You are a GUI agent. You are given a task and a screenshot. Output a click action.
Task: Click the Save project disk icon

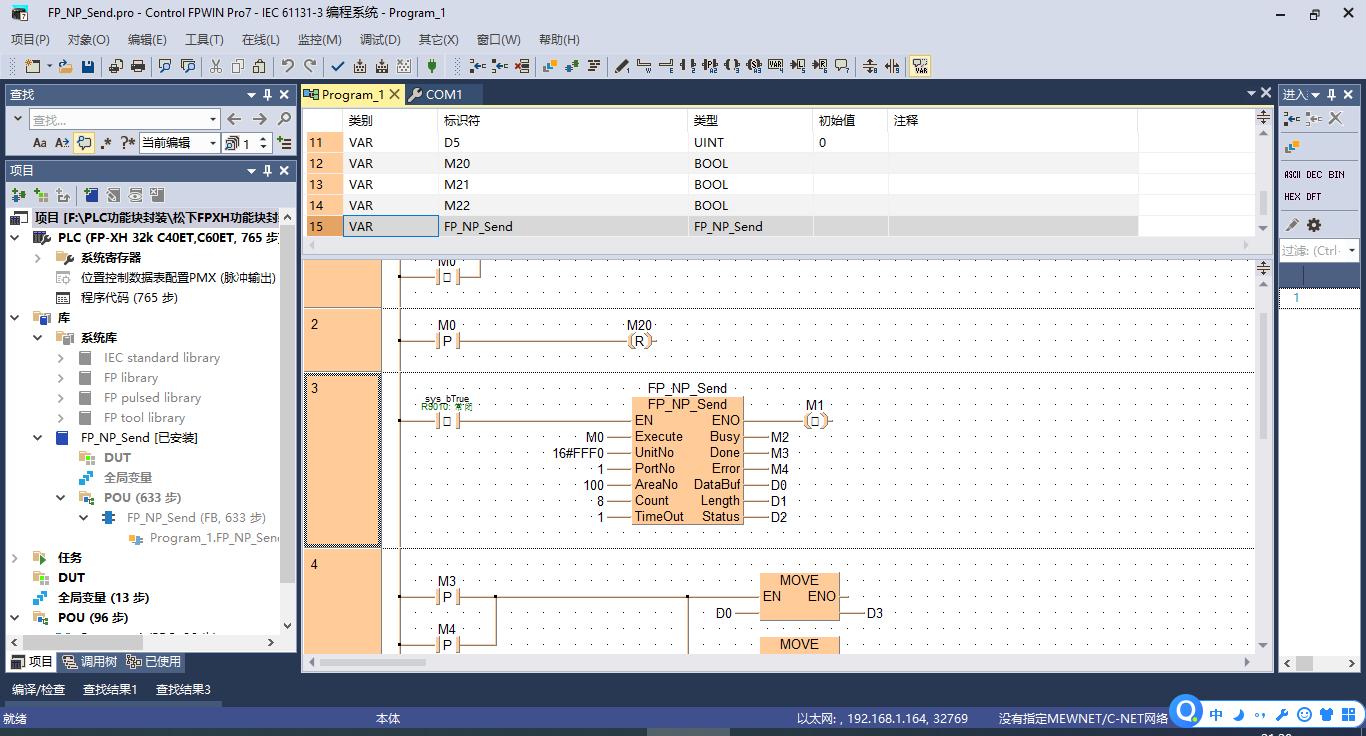pos(88,66)
